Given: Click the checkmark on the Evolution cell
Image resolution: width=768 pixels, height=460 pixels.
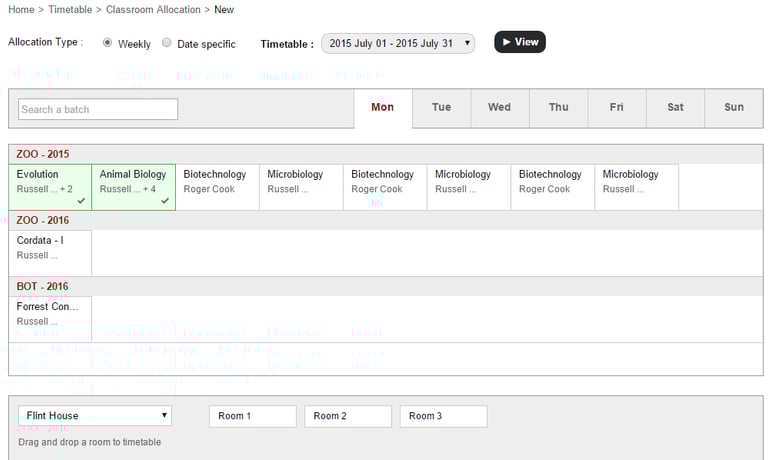Looking at the screenshot, I should [81, 200].
